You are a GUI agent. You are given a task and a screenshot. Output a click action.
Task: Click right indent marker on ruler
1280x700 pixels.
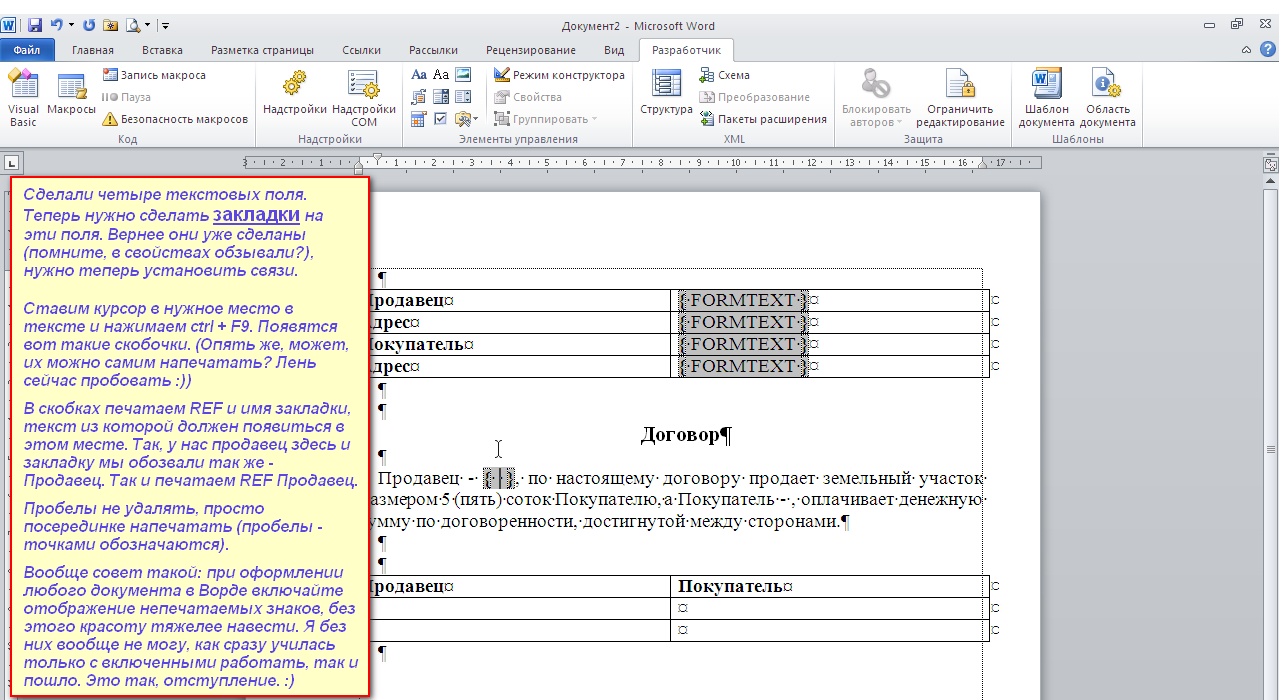(x=982, y=165)
